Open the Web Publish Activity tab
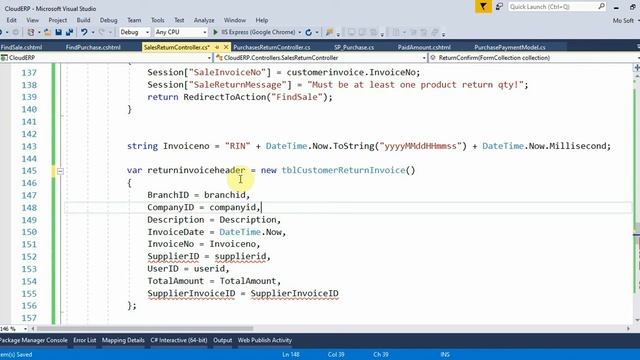640x360 pixels. tap(264, 340)
